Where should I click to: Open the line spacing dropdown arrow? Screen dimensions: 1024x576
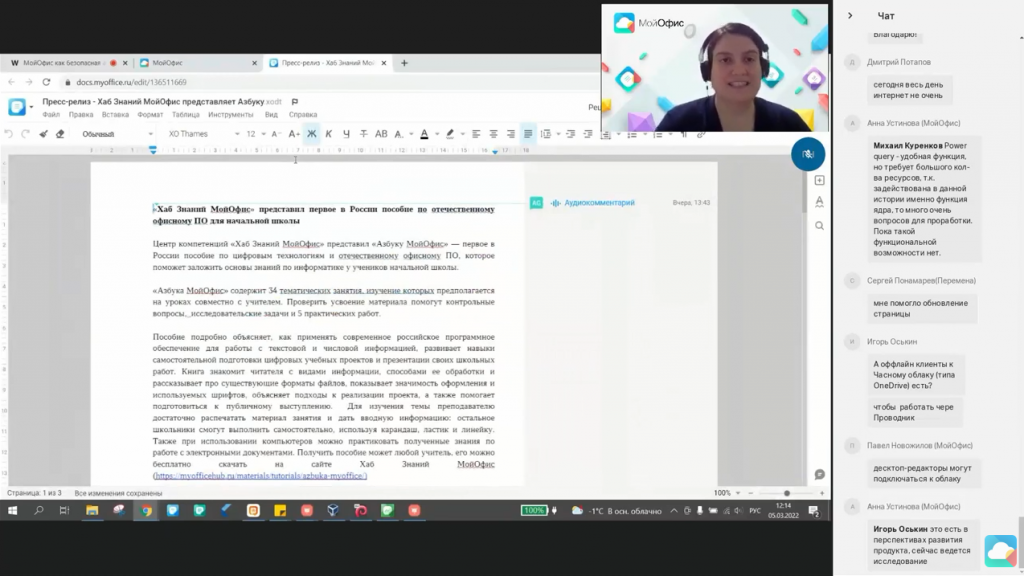pos(558,135)
